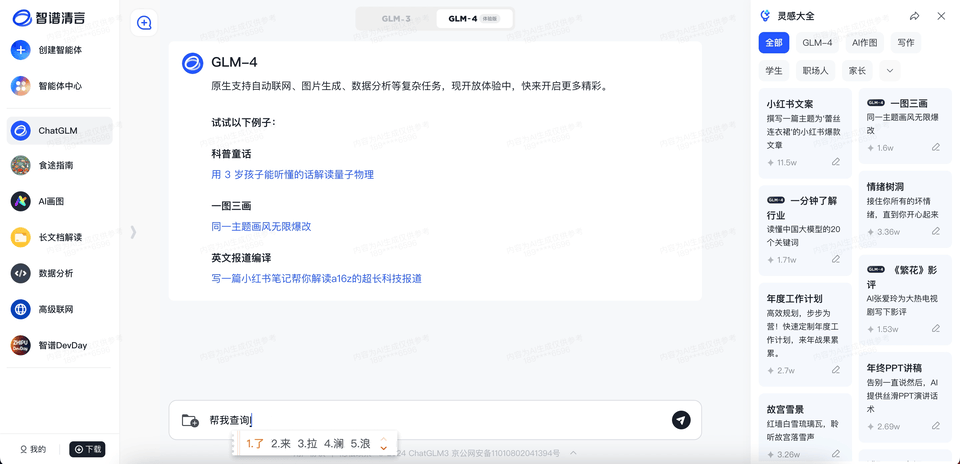This screenshot has width=960, height=464.
Task: Select the GLM-4 model tab
Action: pos(473,18)
